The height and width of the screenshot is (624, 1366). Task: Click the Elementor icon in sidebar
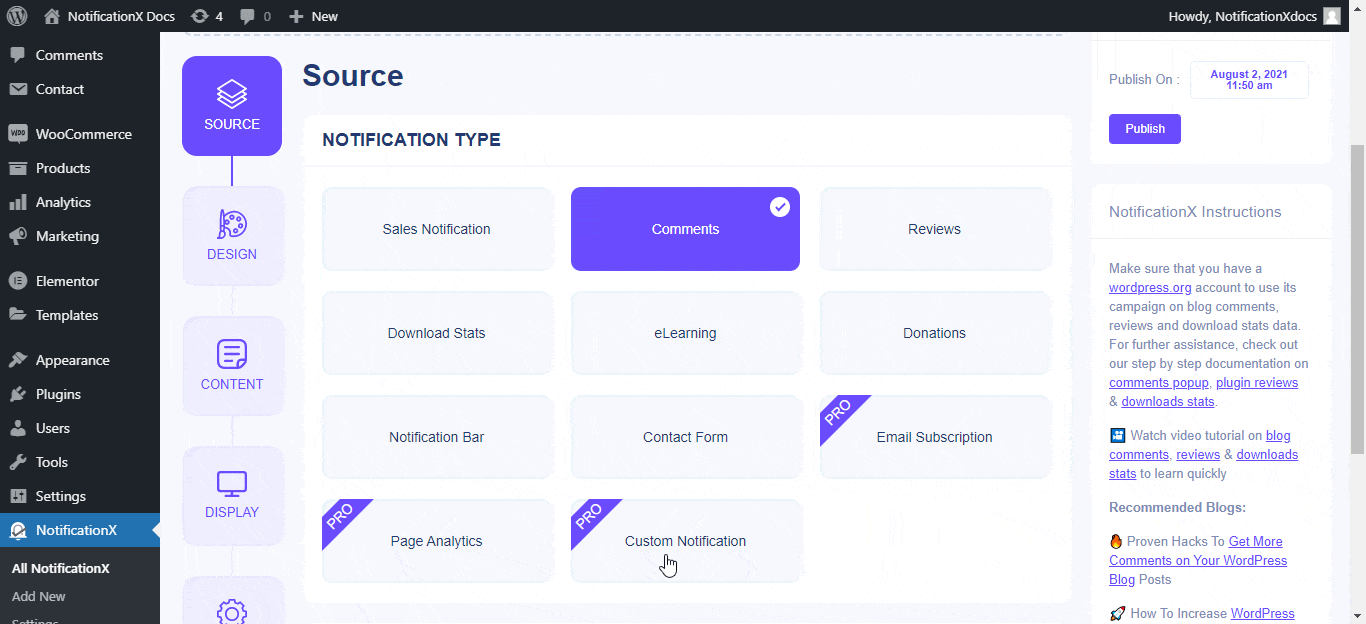click(x=17, y=281)
